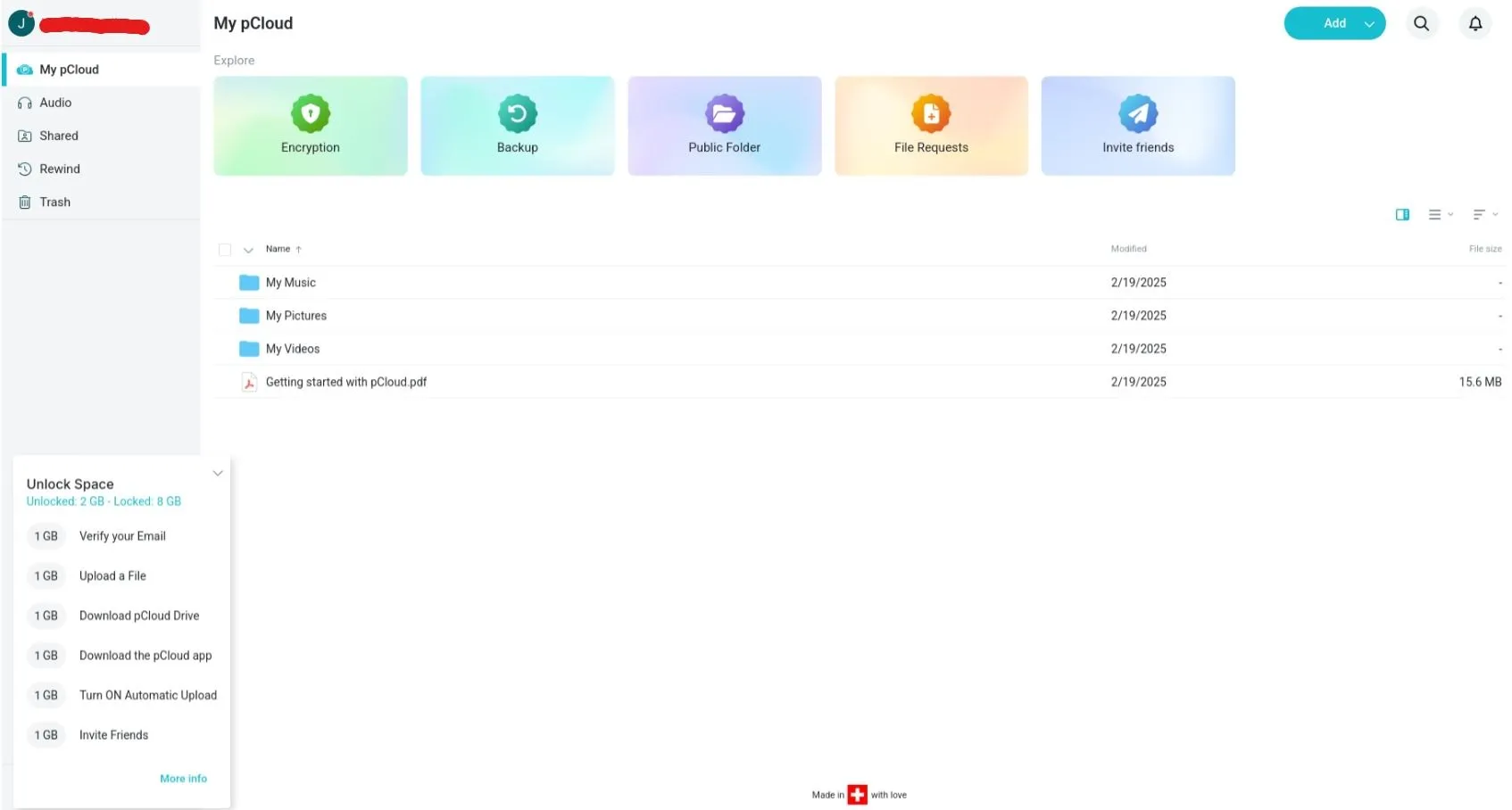
Task: Click Turn ON Automatic Upload
Action: [148, 696]
